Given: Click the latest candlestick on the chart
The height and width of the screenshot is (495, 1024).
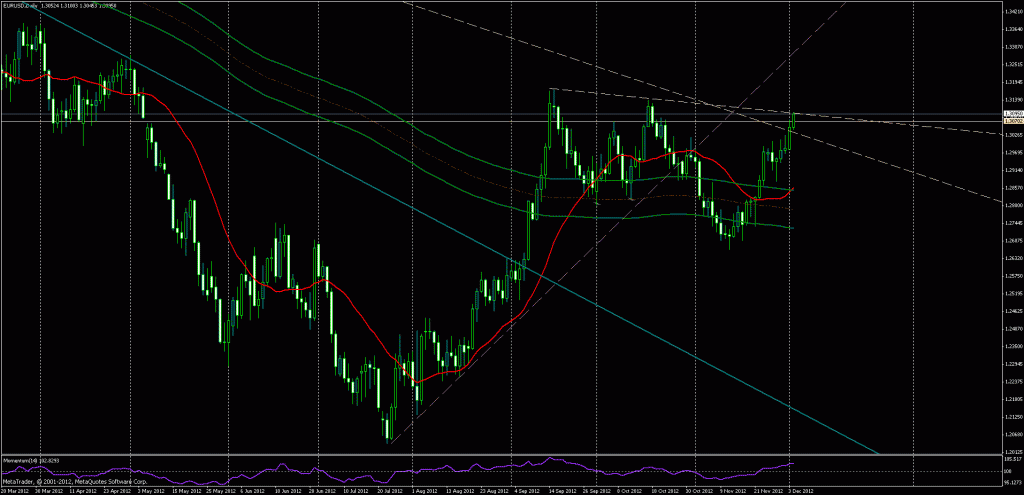Looking at the screenshot, I should click(x=794, y=120).
